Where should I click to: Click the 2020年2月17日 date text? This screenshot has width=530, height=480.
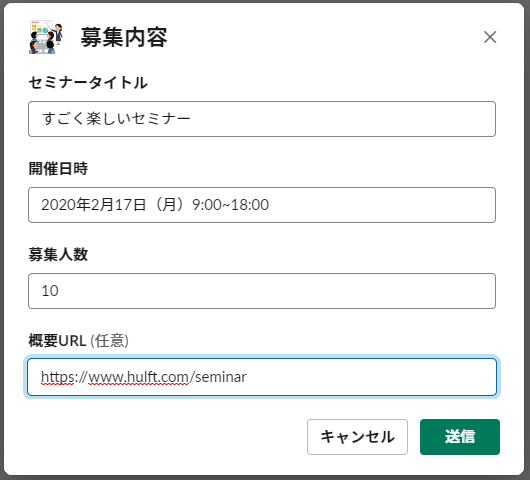[94, 205]
